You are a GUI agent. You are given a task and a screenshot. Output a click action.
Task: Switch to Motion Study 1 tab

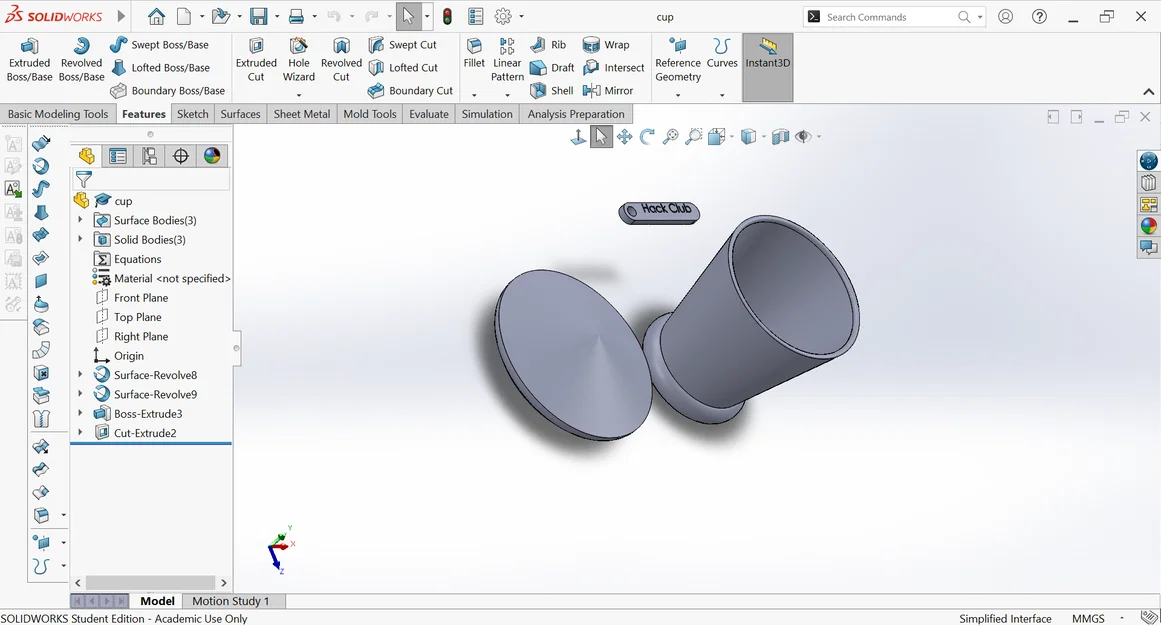[230, 601]
